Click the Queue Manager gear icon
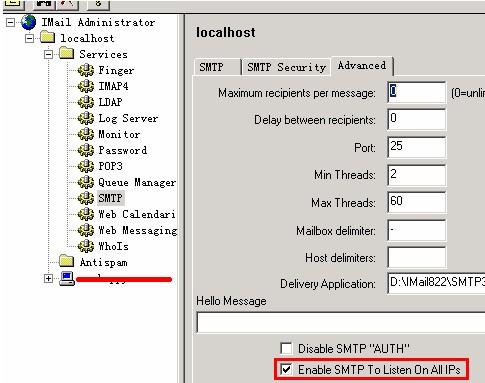The image size is (485, 383). (86, 182)
